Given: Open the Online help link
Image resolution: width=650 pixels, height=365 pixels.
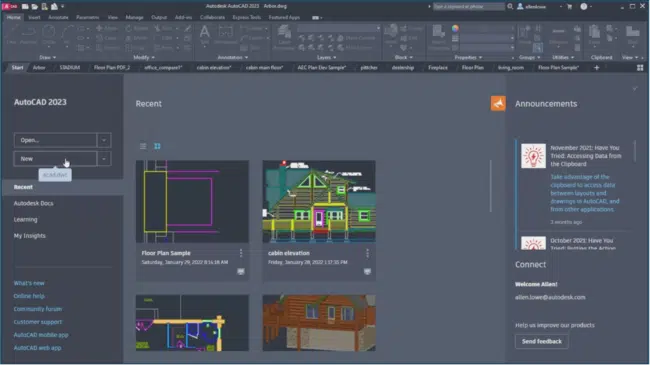Looking at the screenshot, I should [29, 296].
